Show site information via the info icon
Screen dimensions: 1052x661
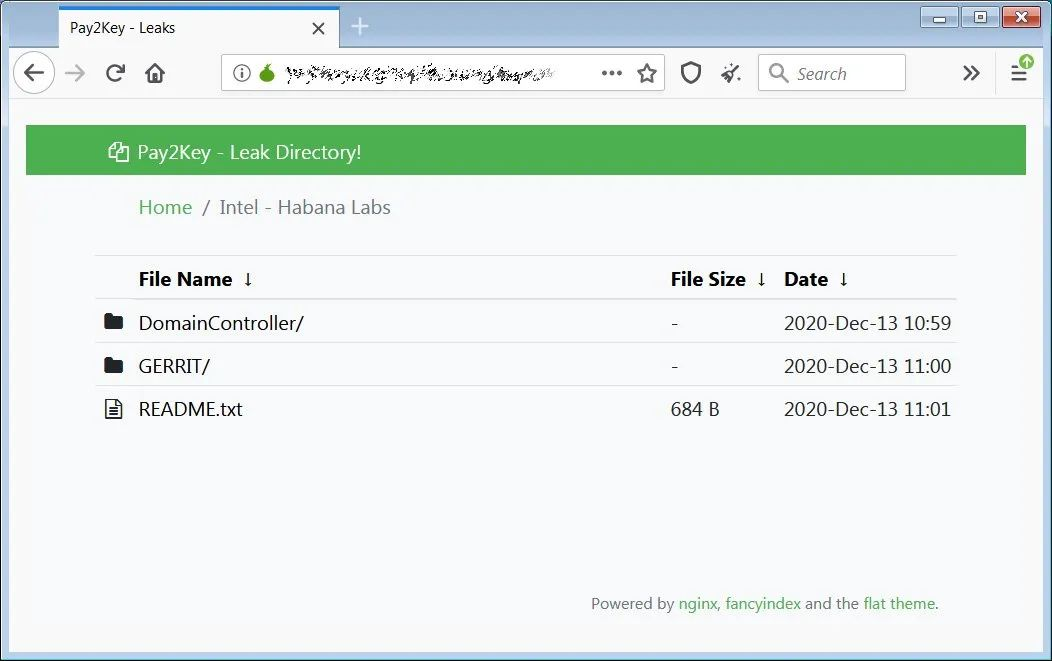click(x=242, y=72)
